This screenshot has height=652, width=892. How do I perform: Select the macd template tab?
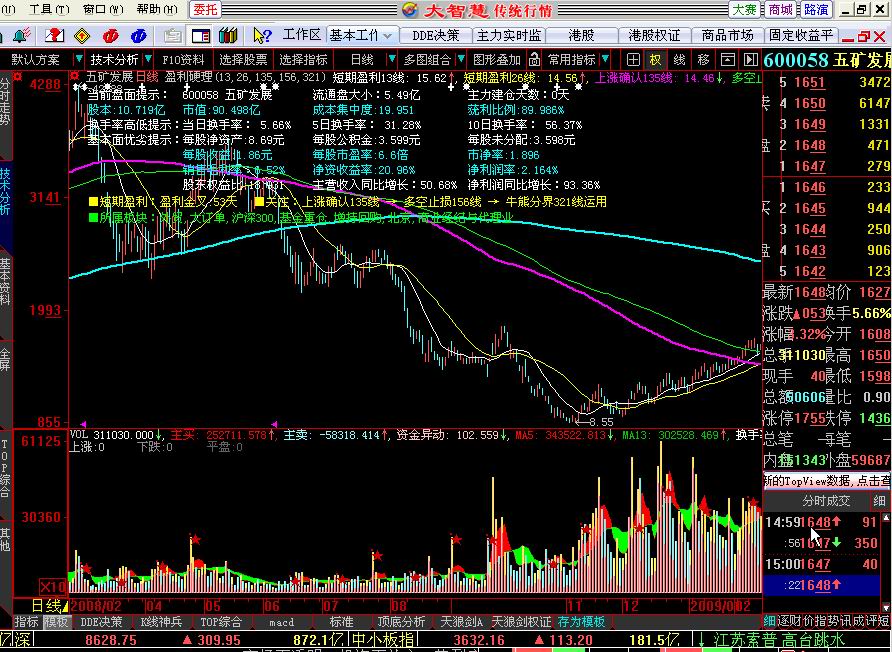pyautogui.click(x=282, y=622)
